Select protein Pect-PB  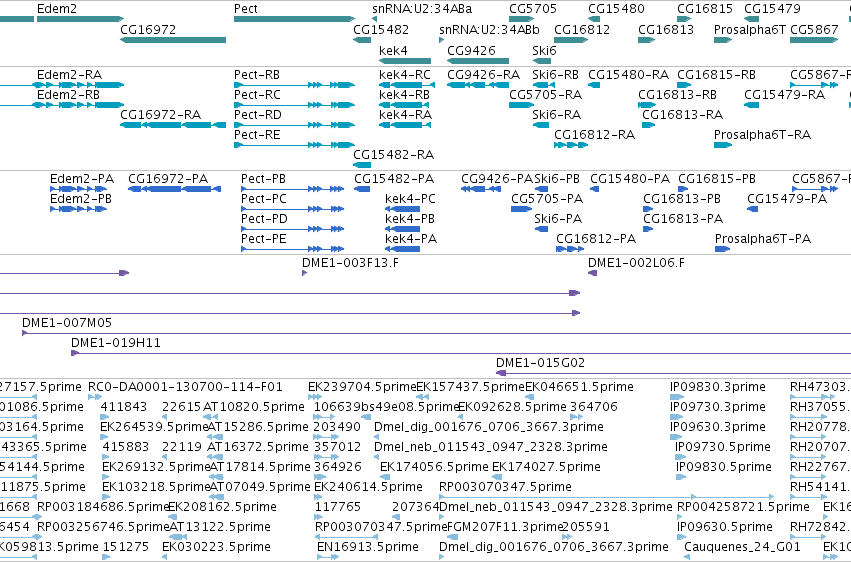pos(293,189)
